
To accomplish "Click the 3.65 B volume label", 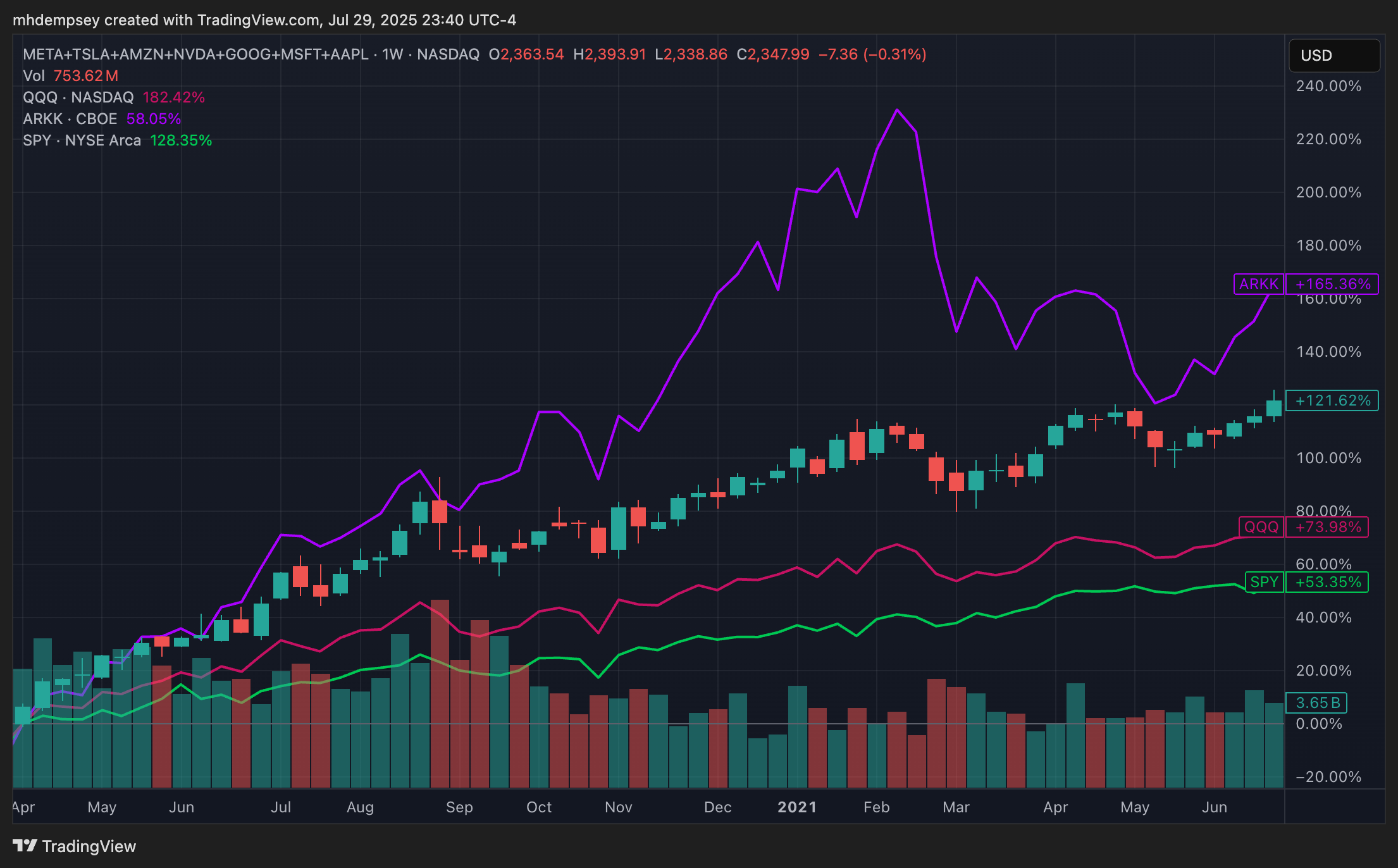I will (x=1317, y=703).
